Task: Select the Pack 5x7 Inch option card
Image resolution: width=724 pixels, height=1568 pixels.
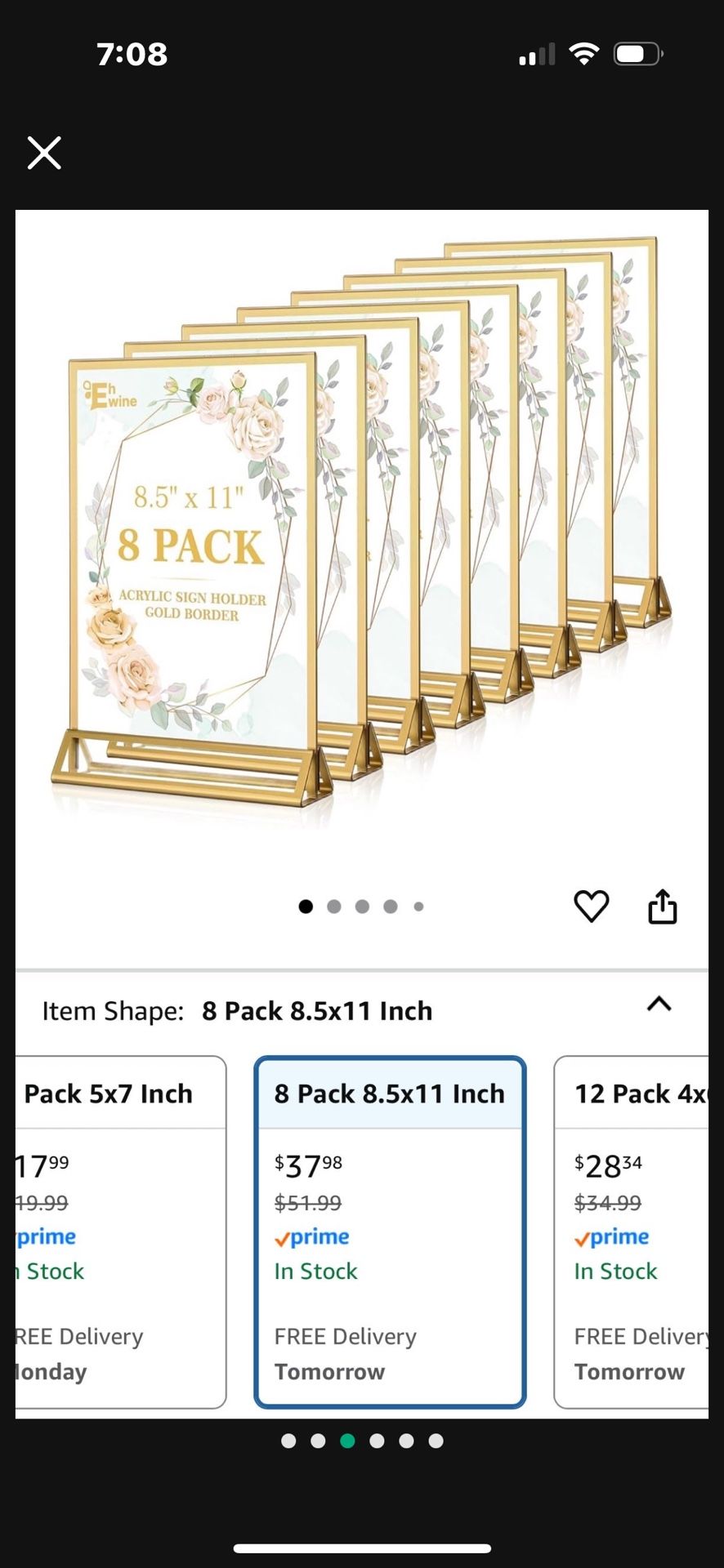Action: click(120, 1232)
